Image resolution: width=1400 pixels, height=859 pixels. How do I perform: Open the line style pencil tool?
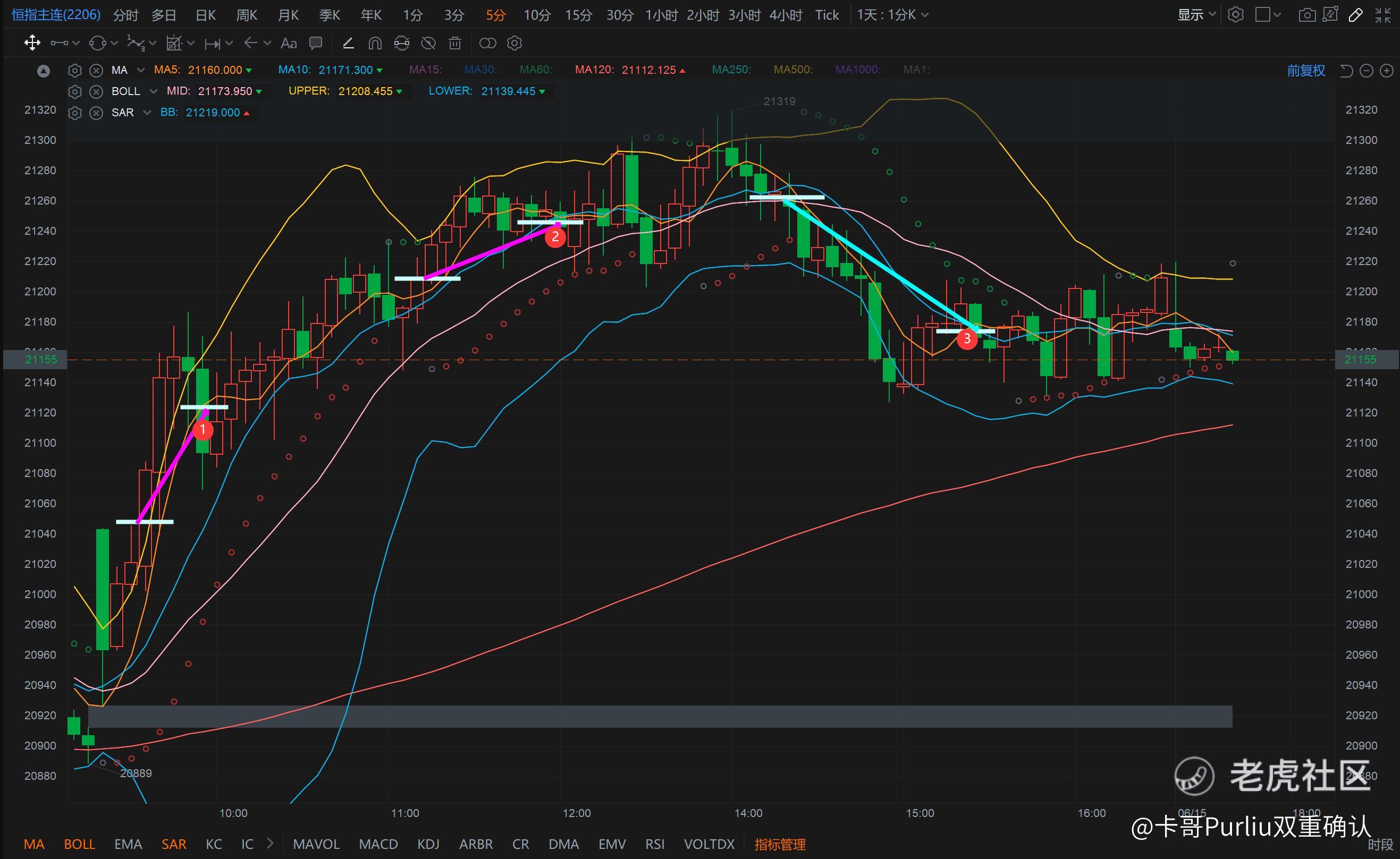click(348, 43)
